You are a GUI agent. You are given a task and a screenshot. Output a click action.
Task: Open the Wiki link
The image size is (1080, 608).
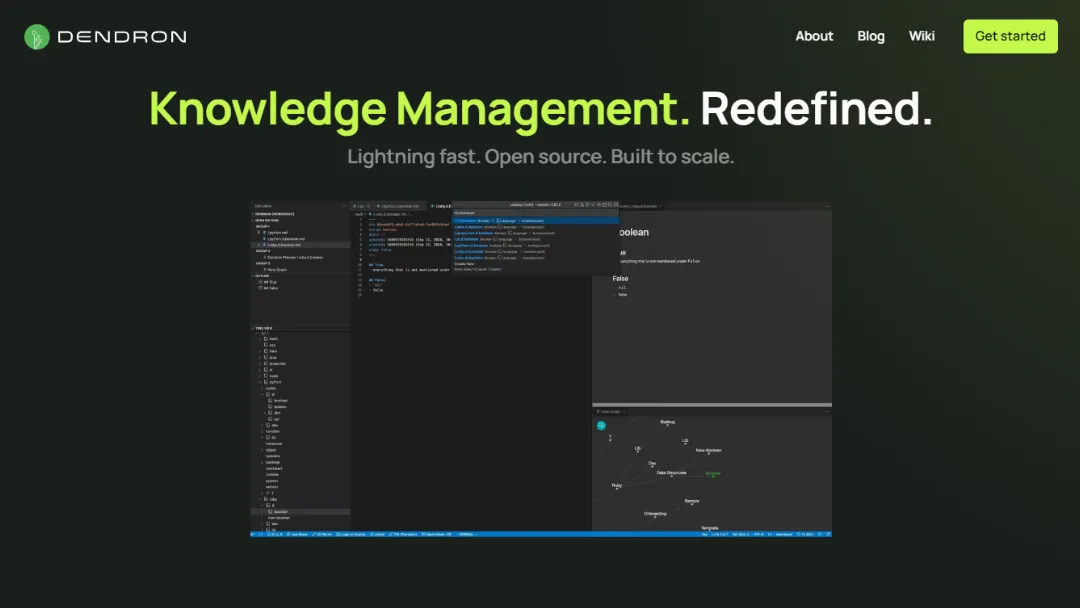(922, 36)
